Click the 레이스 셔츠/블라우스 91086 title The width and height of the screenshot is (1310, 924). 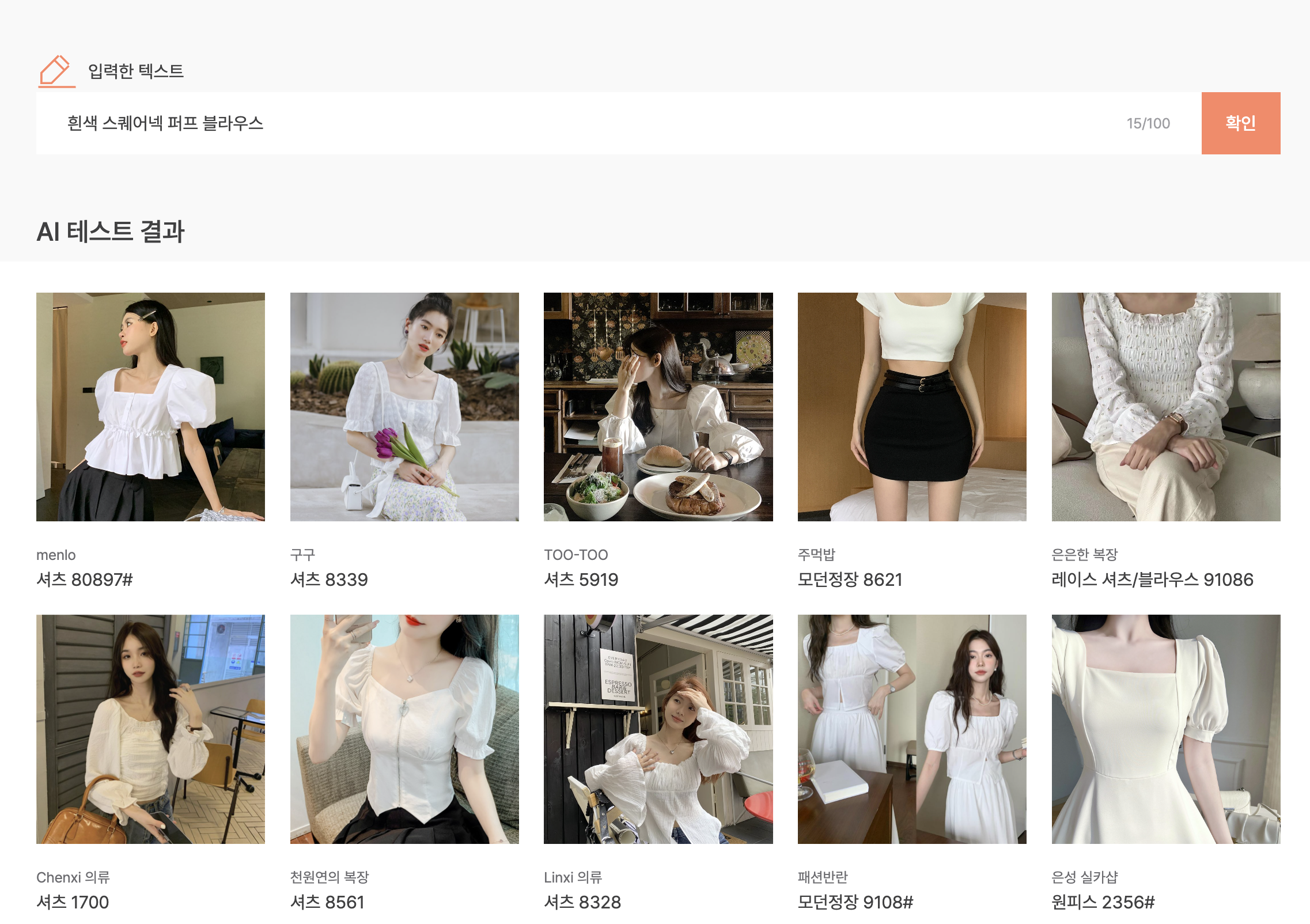coord(1152,580)
